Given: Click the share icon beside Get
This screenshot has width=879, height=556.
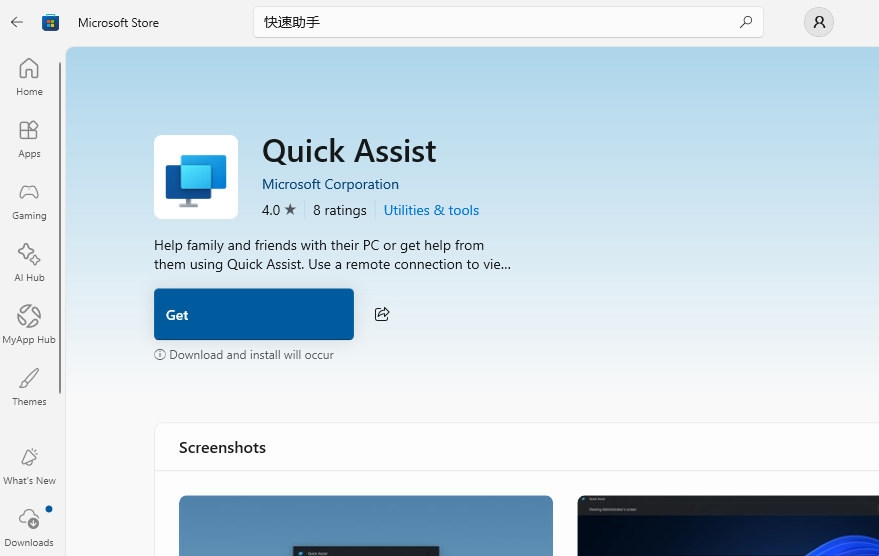Looking at the screenshot, I should tap(382, 314).
